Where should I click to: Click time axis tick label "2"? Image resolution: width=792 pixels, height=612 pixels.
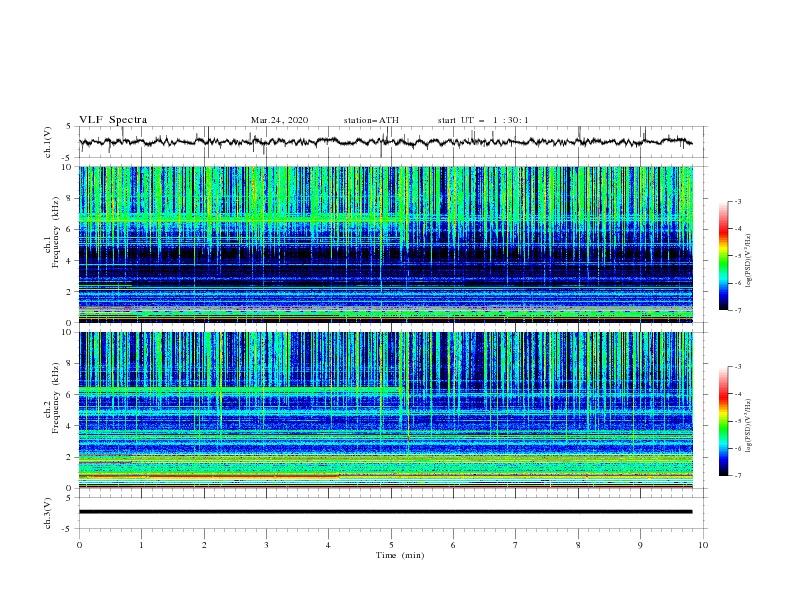click(x=204, y=545)
